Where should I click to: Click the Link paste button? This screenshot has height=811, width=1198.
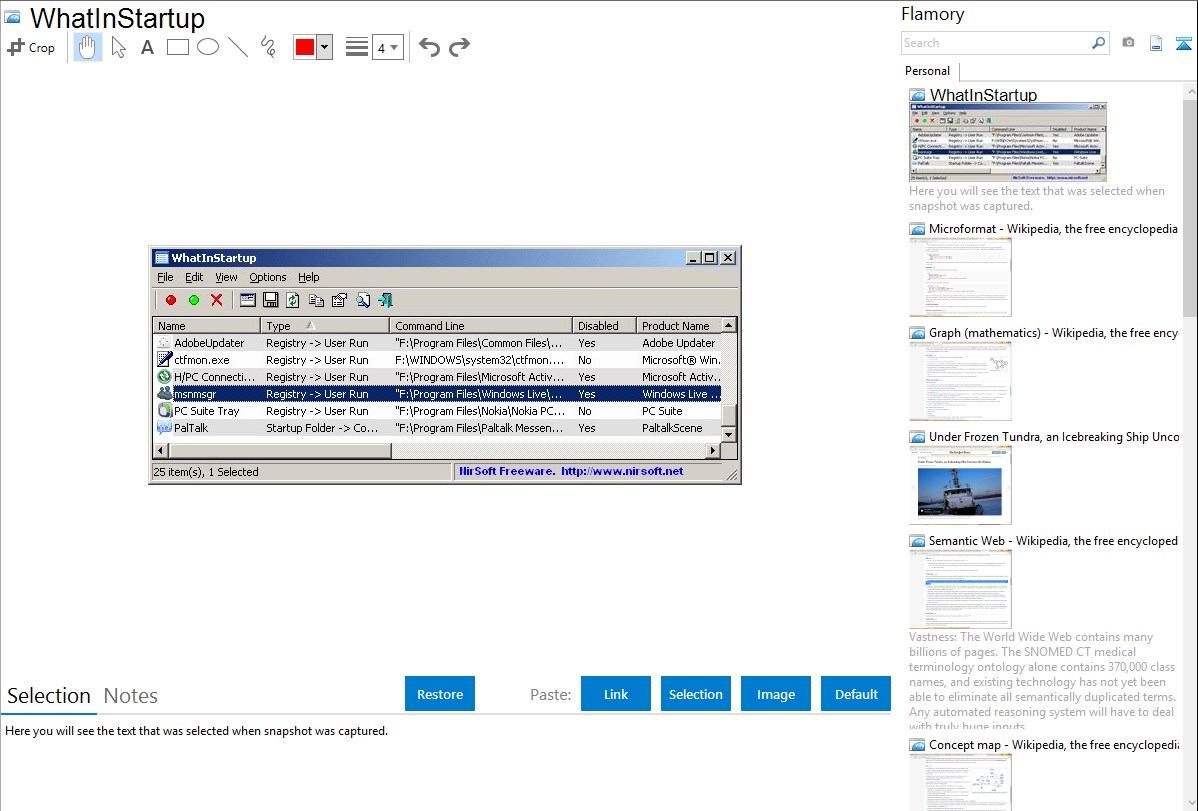coord(616,694)
